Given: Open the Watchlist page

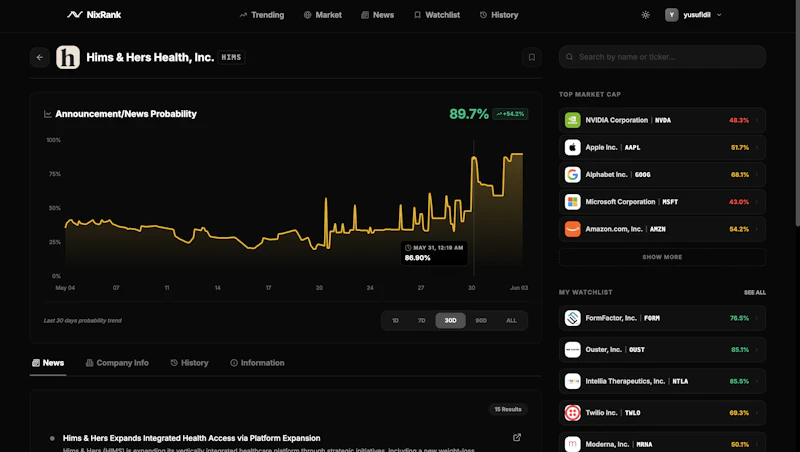Looking at the screenshot, I should tap(437, 15).
